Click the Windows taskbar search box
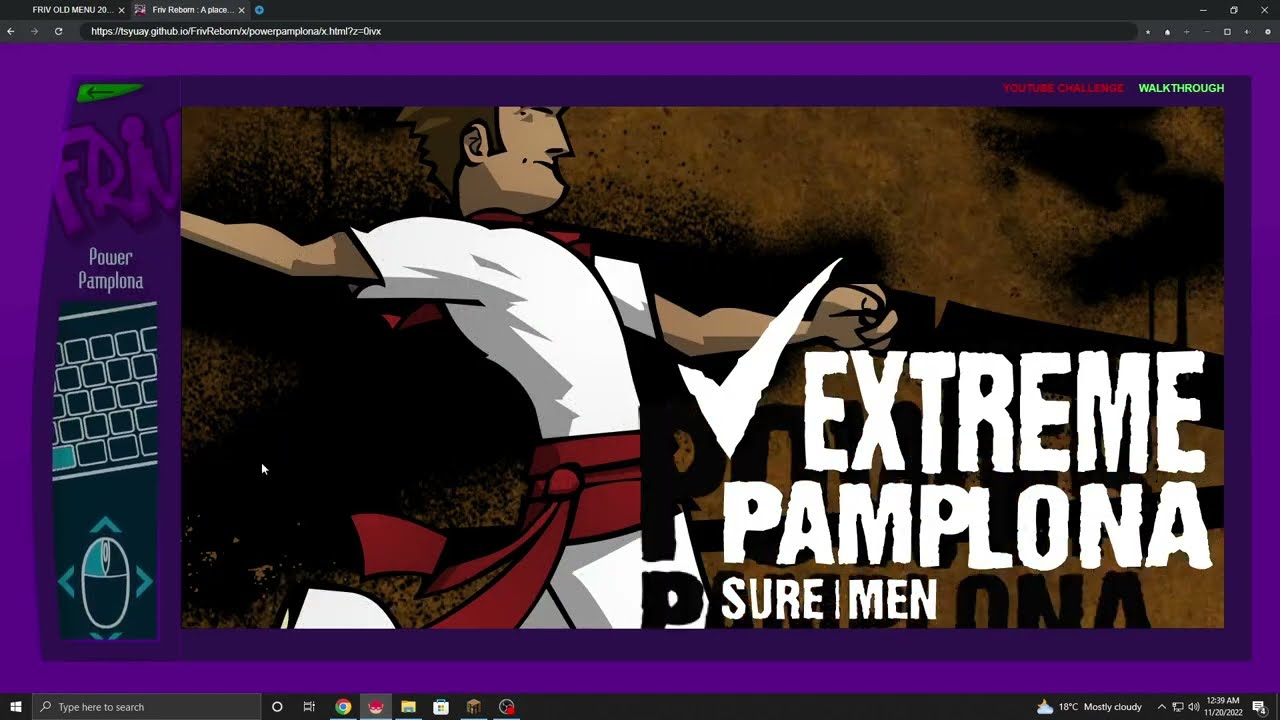The height and width of the screenshot is (720, 1280). tap(147, 707)
